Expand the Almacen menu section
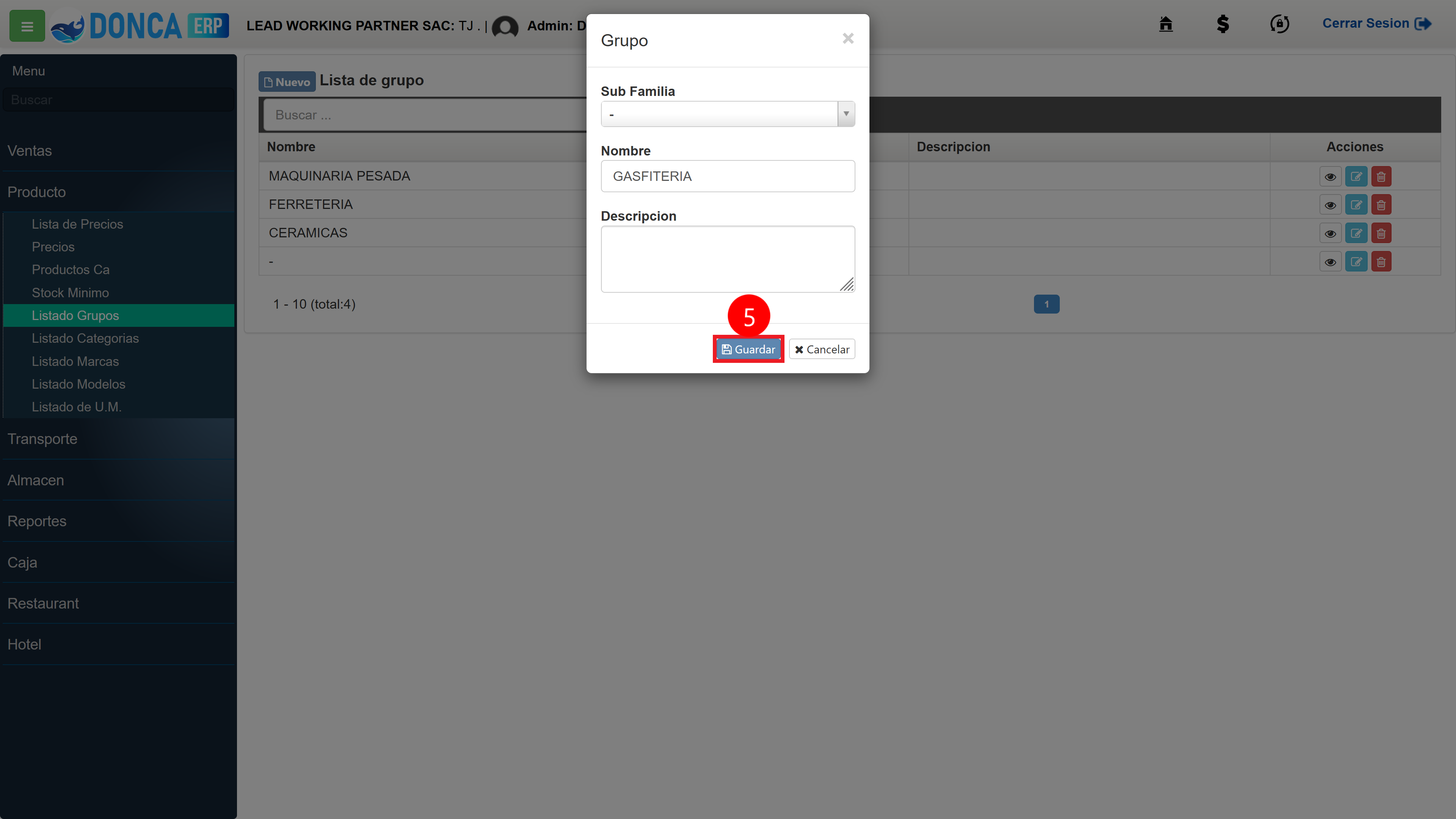The width and height of the screenshot is (1456, 819). tap(118, 480)
